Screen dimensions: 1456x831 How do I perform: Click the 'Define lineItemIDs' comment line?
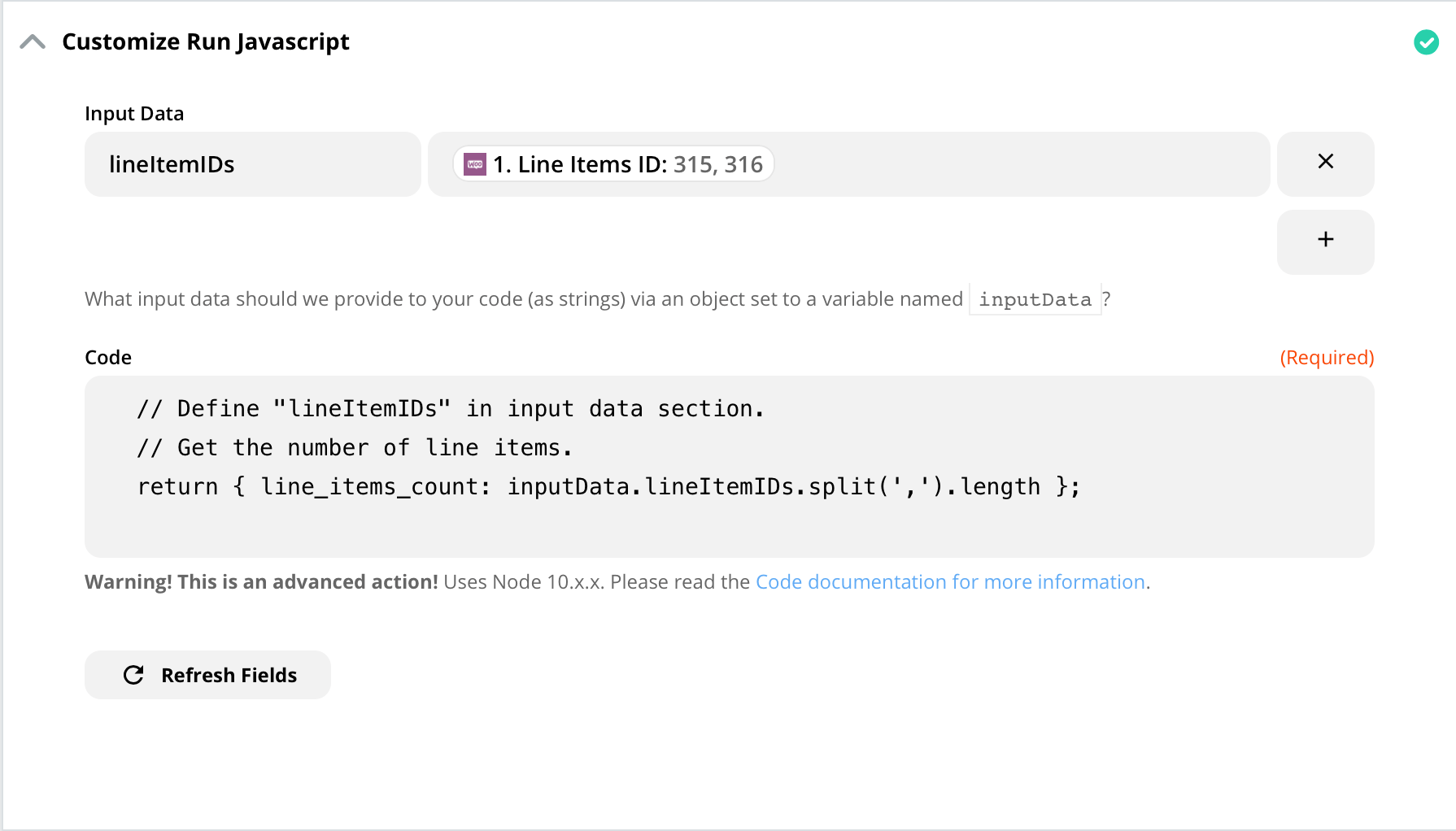451,409
